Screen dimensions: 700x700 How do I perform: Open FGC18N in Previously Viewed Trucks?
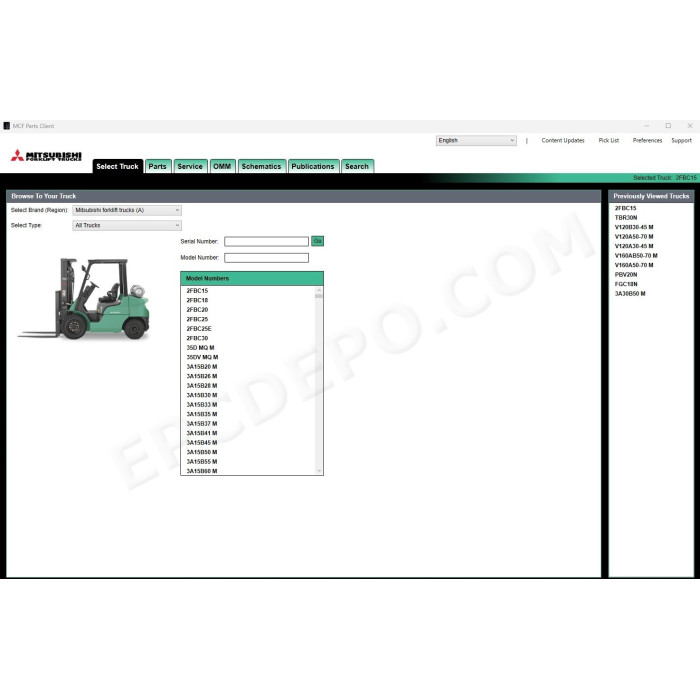tap(626, 284)
